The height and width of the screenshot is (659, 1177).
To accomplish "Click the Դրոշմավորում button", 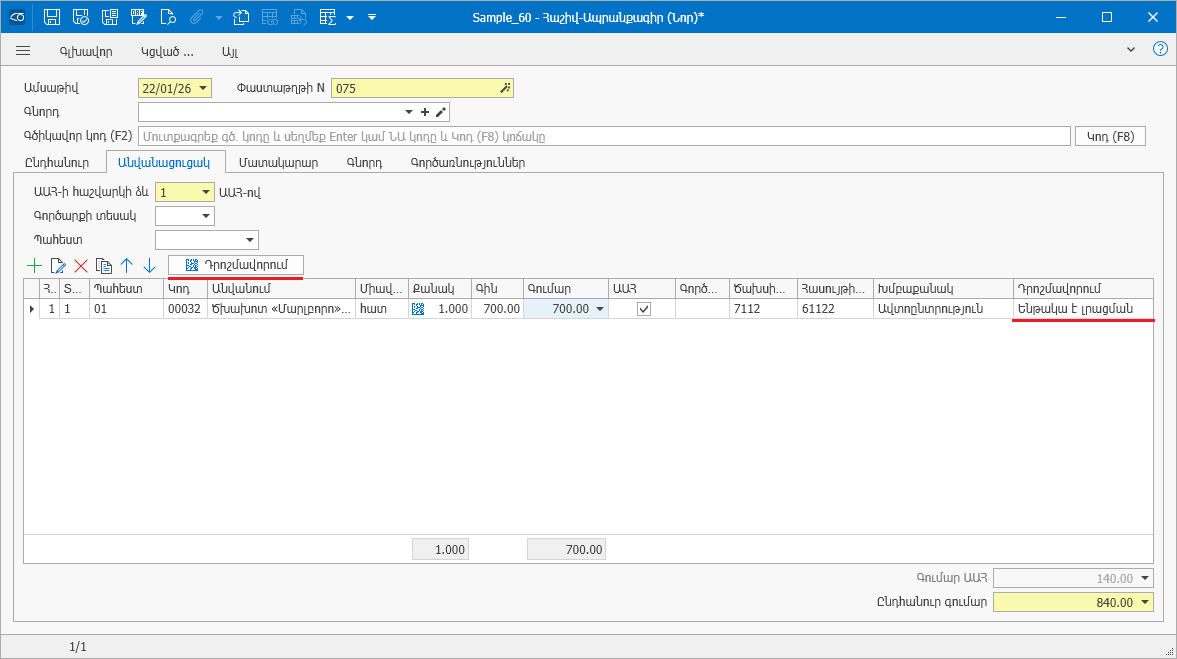I will [x=236, y=265].
